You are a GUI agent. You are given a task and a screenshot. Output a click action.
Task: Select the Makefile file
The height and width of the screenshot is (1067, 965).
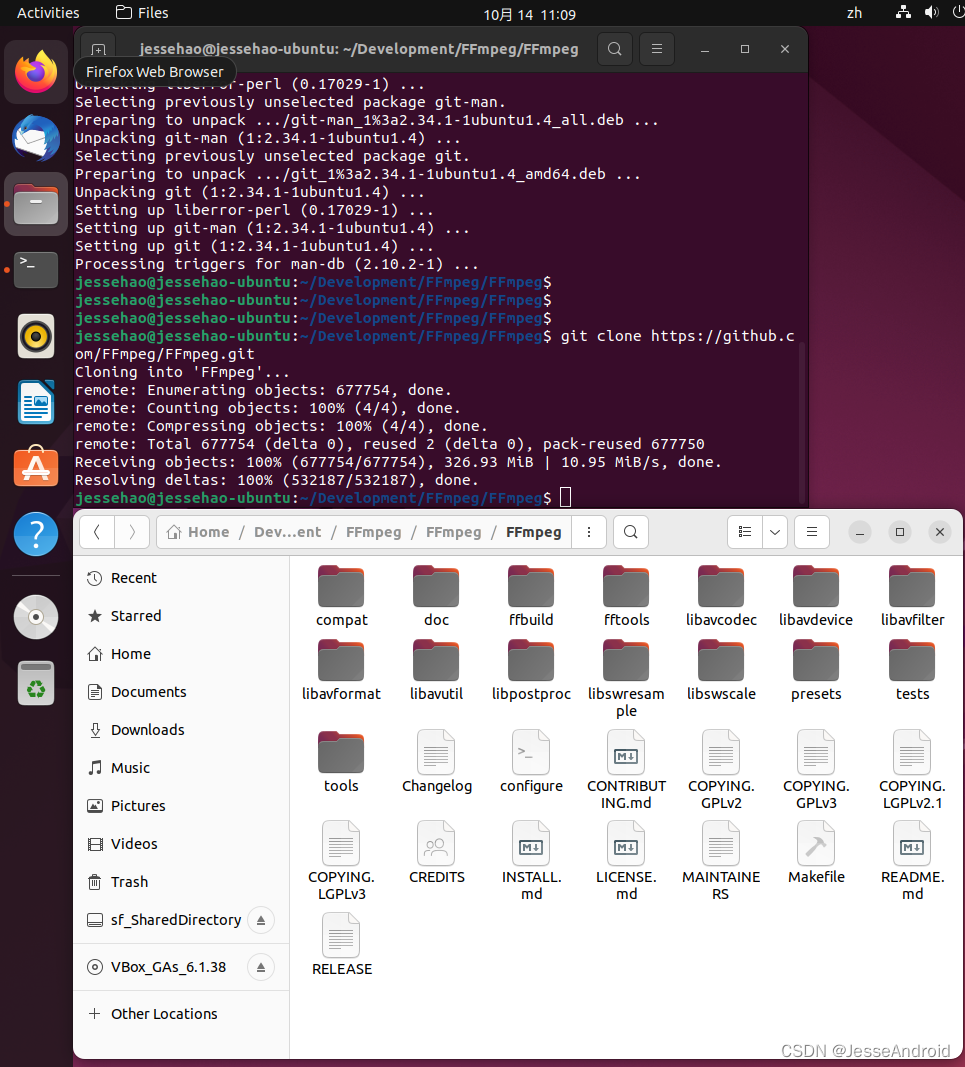tap(816, 853)
